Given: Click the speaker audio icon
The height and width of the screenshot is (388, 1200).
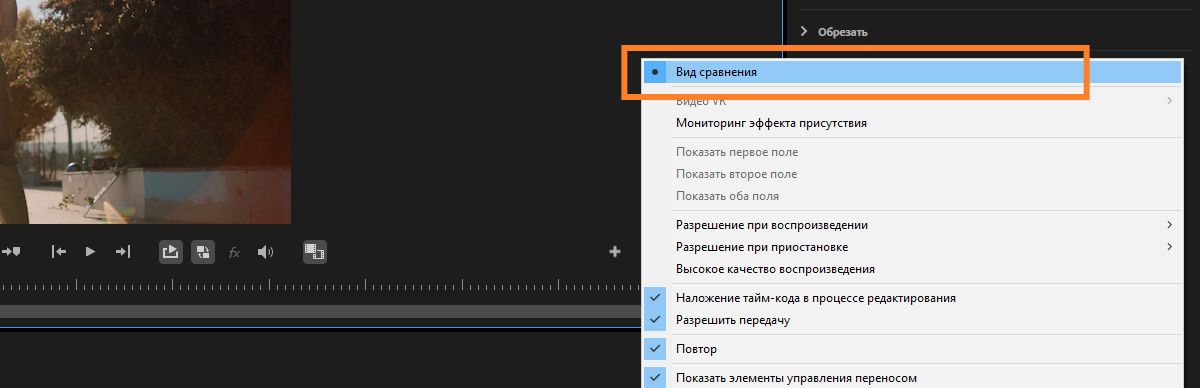Looking at the screenshot, I should coord(265,252).
